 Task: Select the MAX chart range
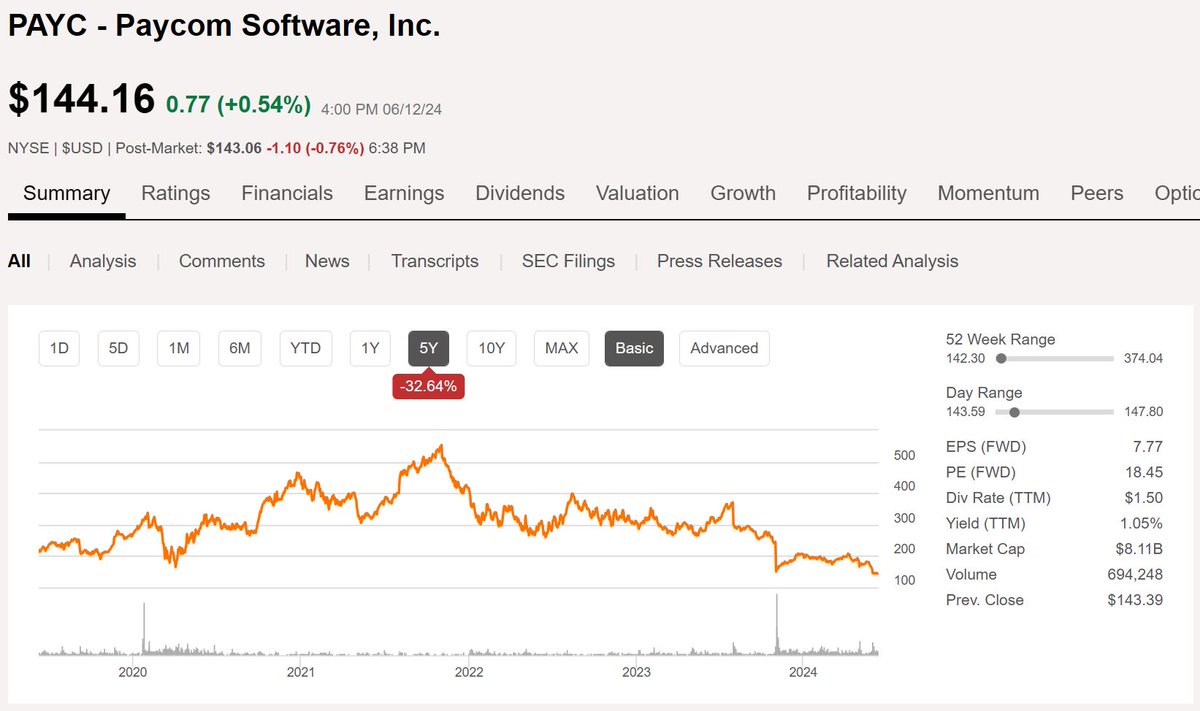562,348
